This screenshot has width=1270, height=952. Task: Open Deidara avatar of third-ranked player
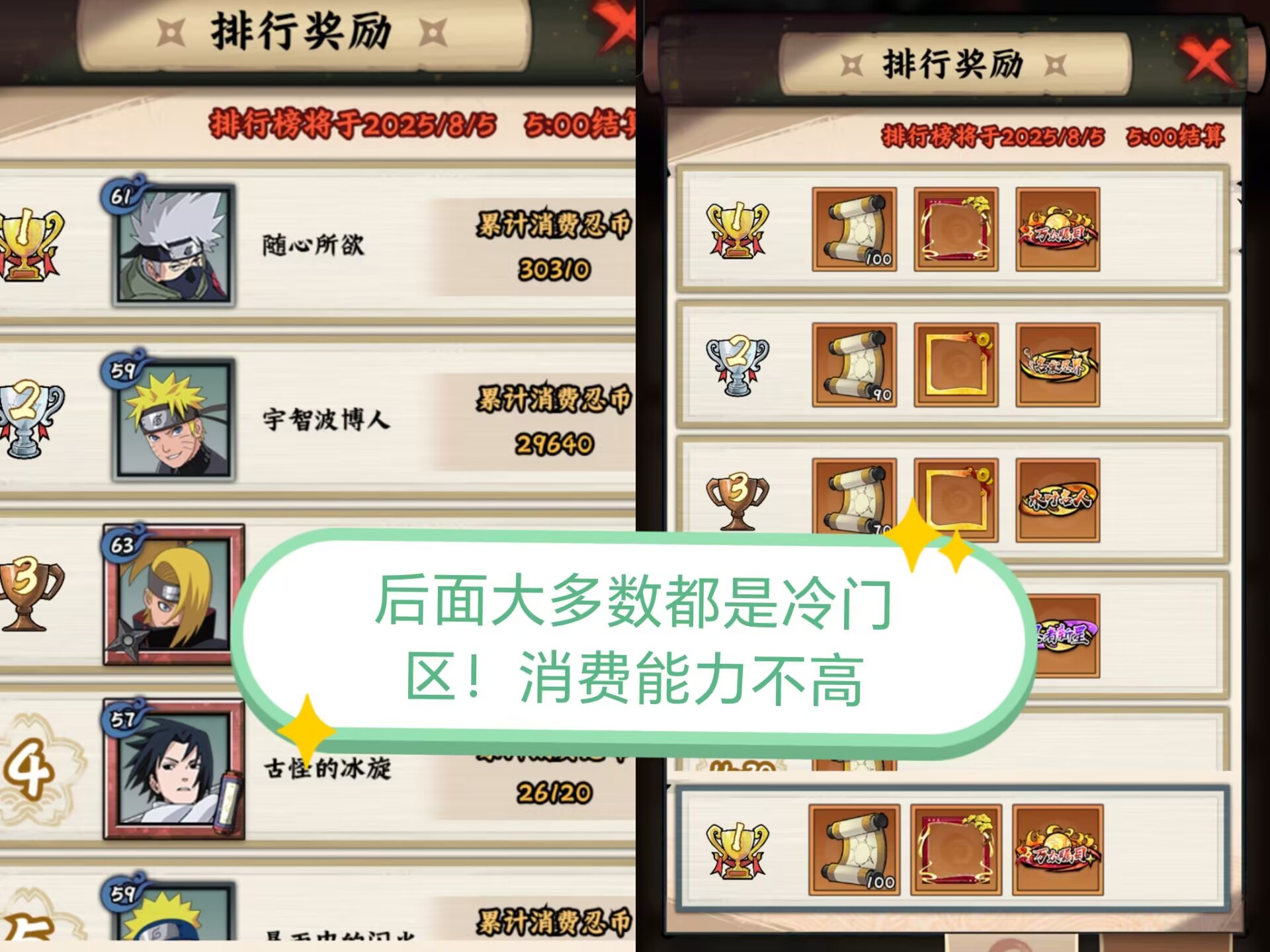(x=174, y=594)
